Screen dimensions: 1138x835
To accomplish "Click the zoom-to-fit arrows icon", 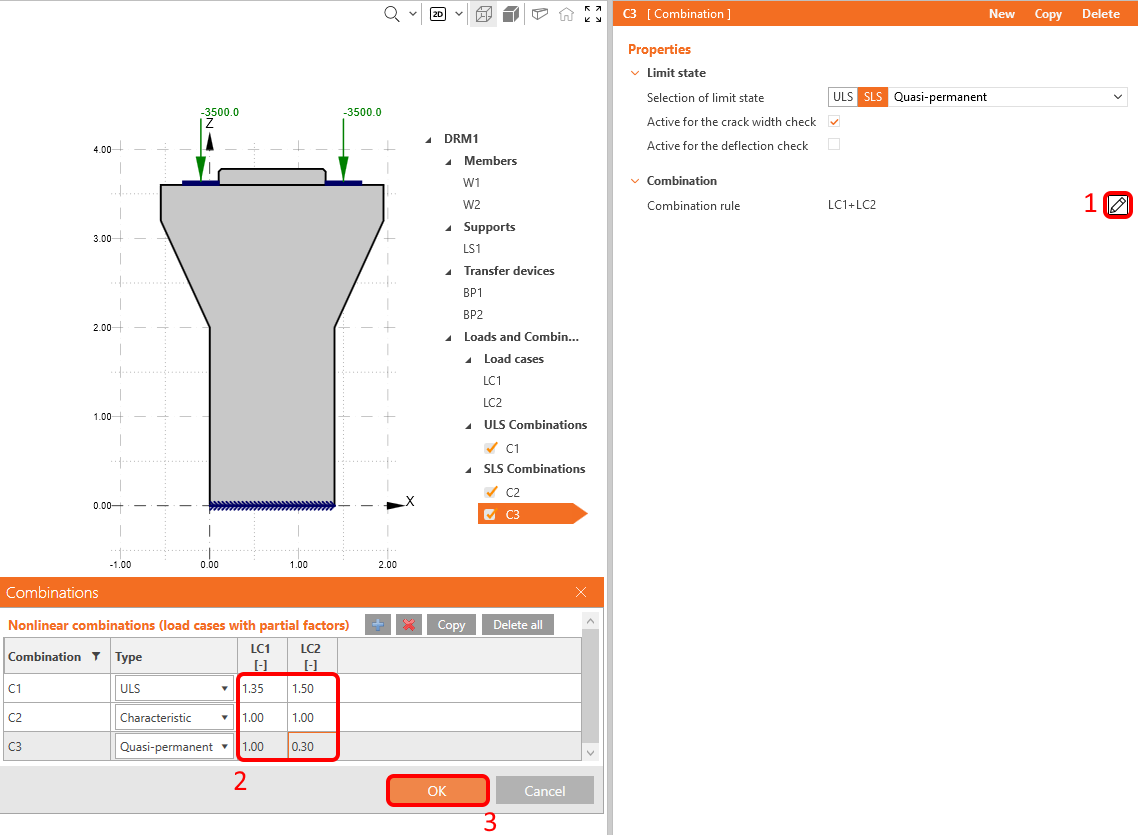I will click(x=593, y=14).
